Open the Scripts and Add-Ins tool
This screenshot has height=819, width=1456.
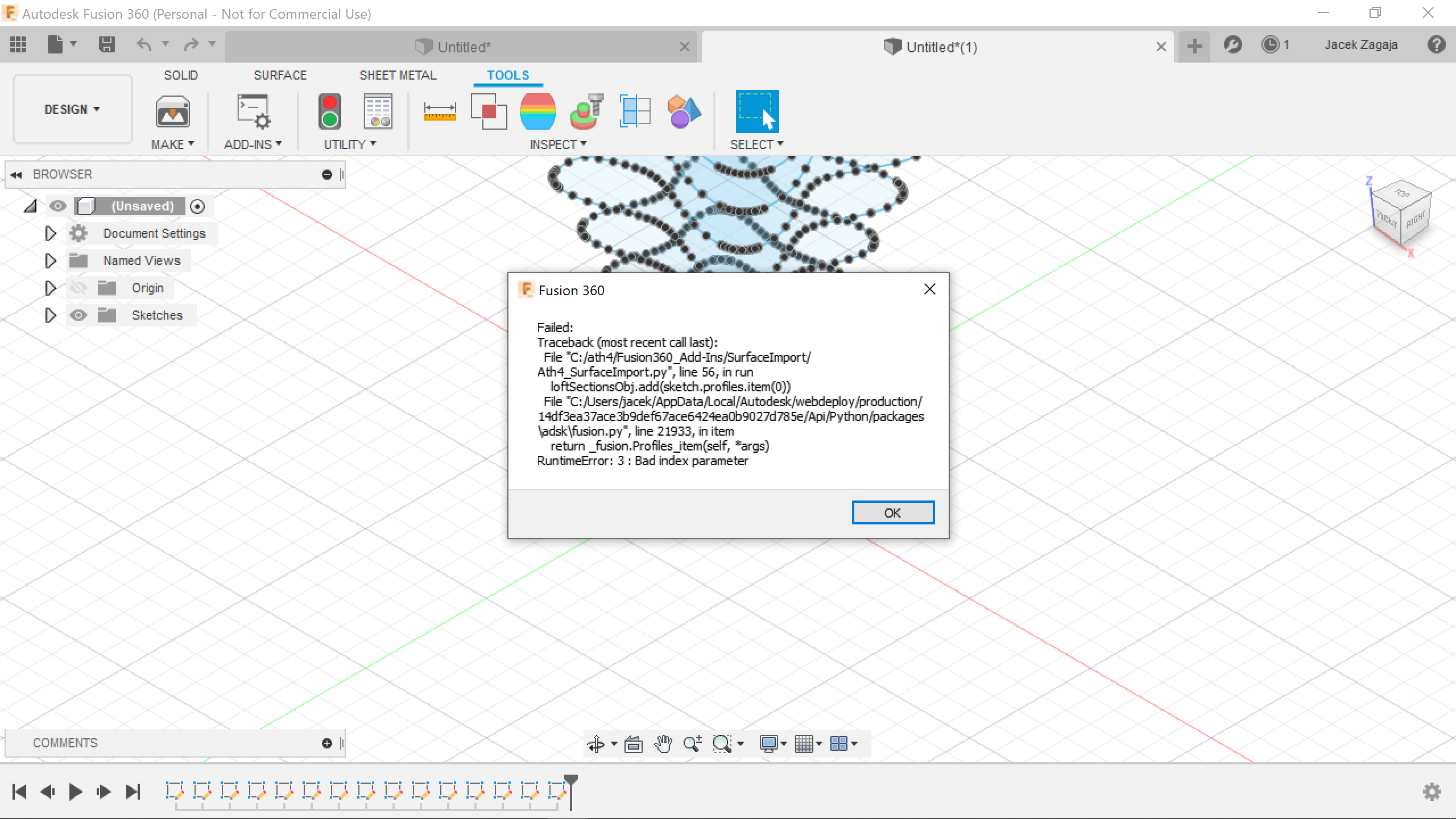pos(253,111)
